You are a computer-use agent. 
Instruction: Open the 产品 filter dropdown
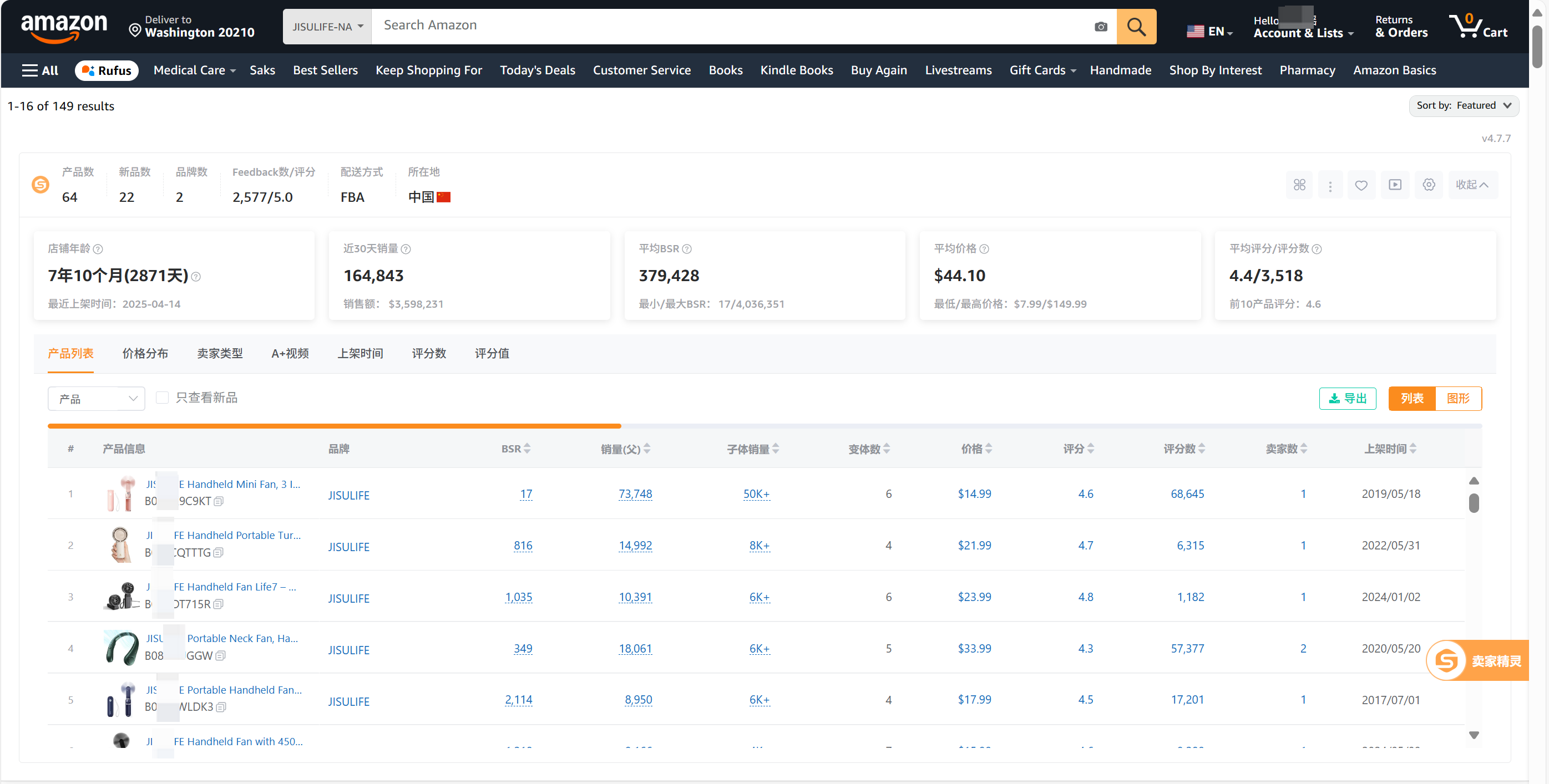click(96, 399)
